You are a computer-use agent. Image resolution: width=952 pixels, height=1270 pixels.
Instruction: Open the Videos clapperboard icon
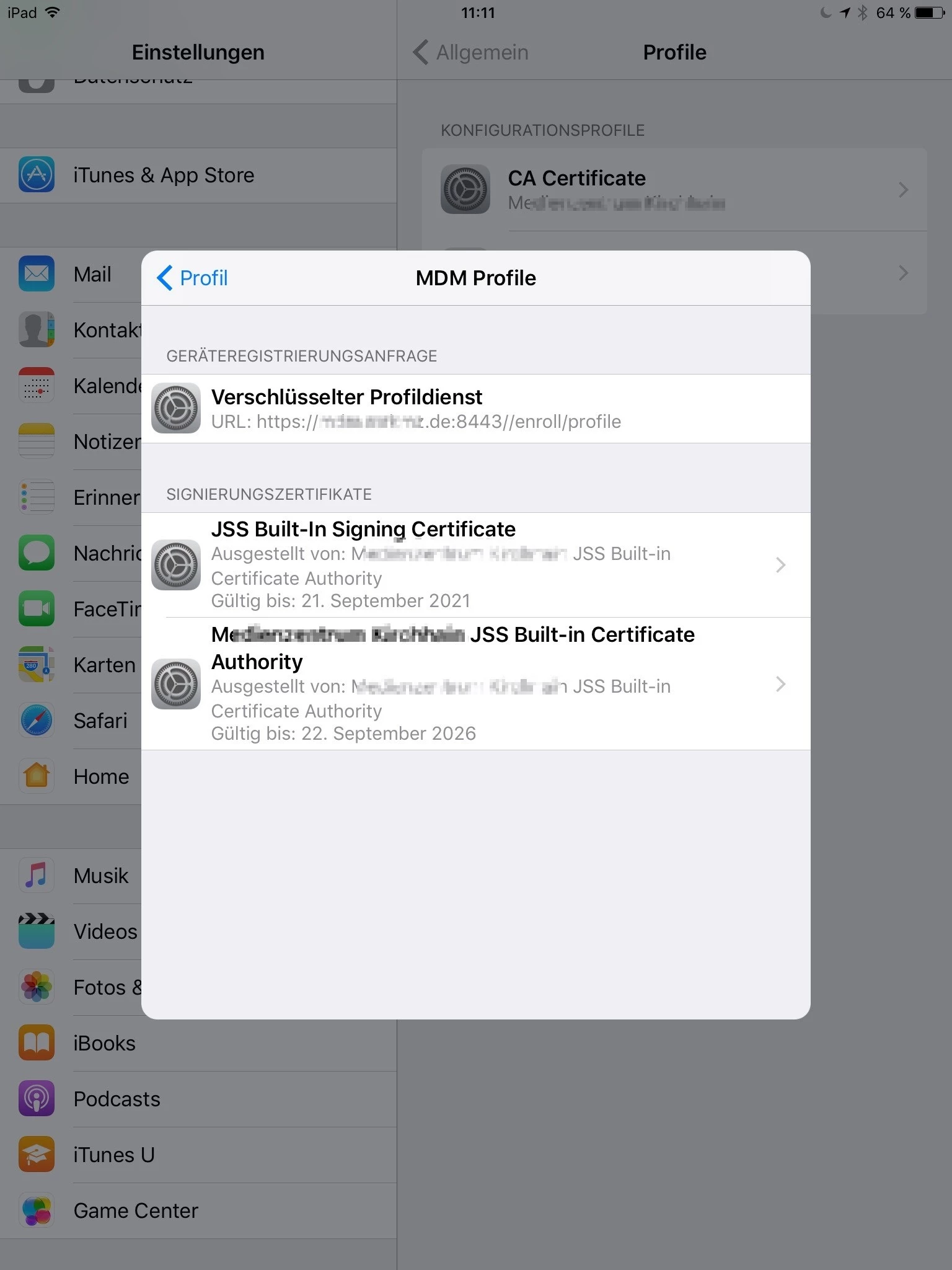pos(37,931)
